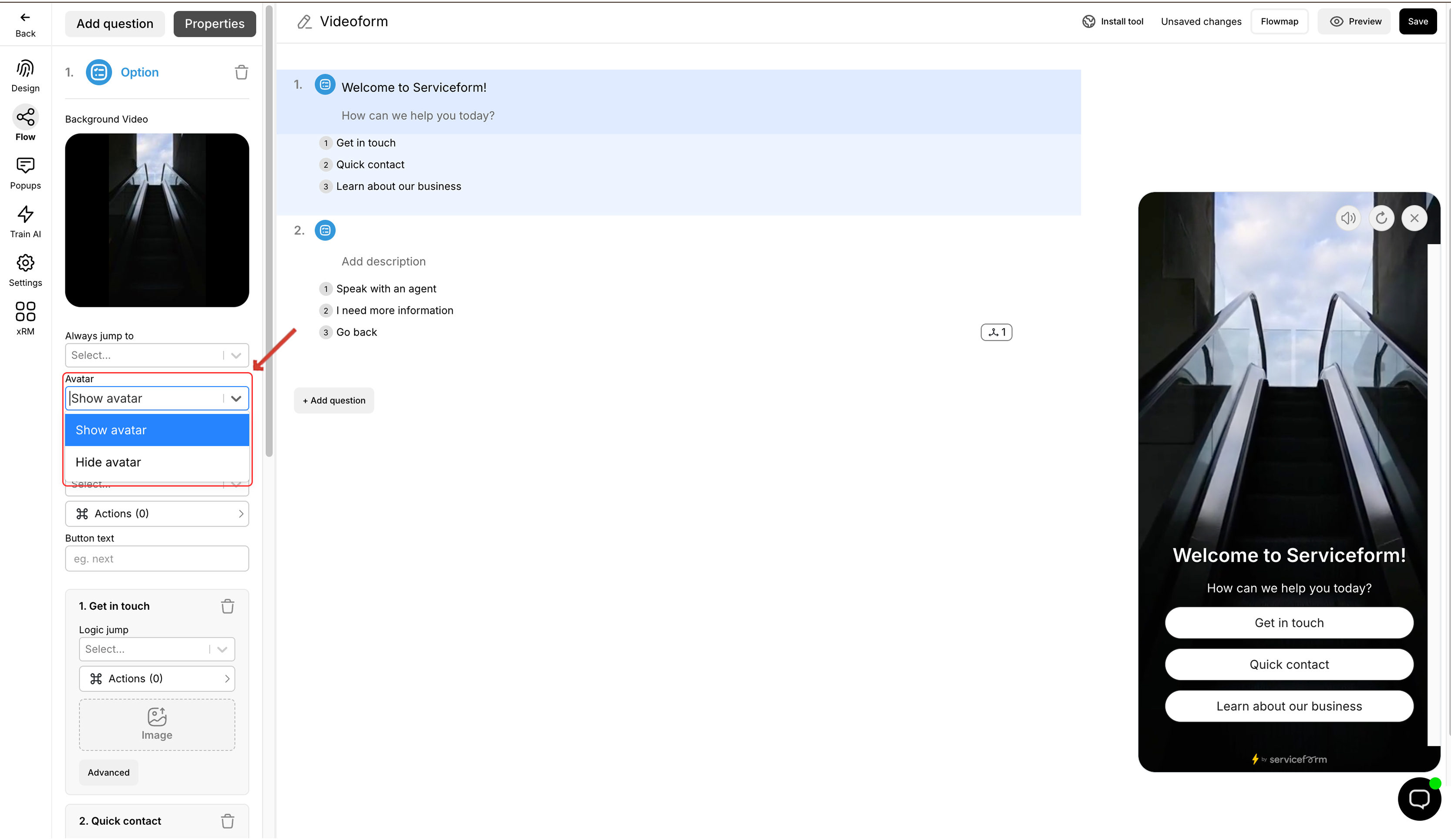Viewport: 1451px width, 840px height.
Task: Choose 'Show avatar' from the dropdown
Action: [157, 430]
